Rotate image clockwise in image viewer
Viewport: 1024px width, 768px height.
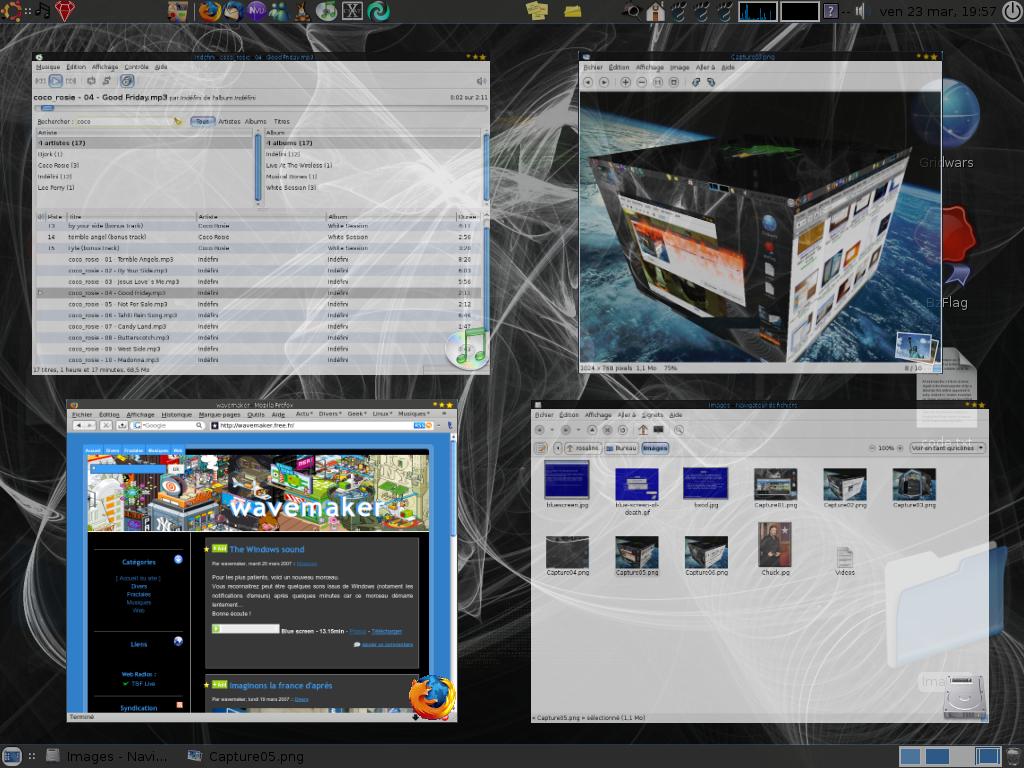(711, 82)
